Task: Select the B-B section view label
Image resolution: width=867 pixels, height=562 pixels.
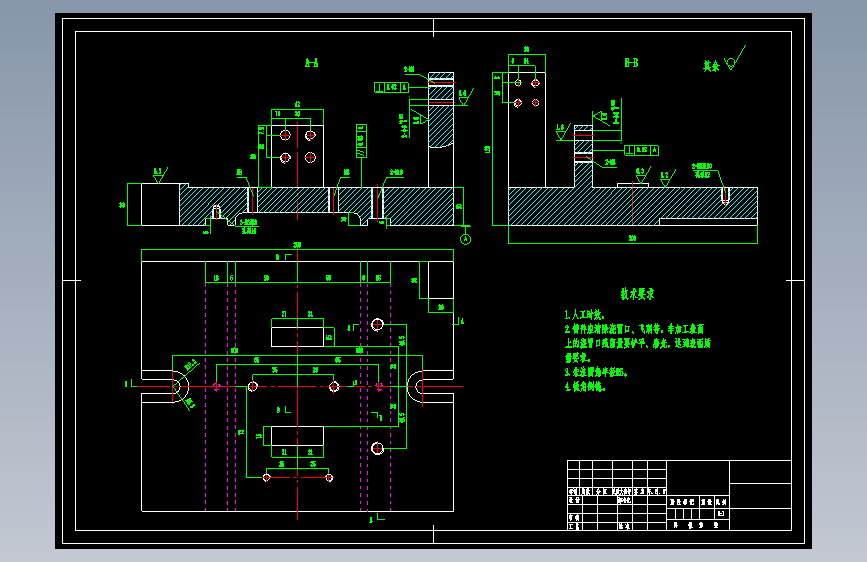Action: (x=631, y=63)
